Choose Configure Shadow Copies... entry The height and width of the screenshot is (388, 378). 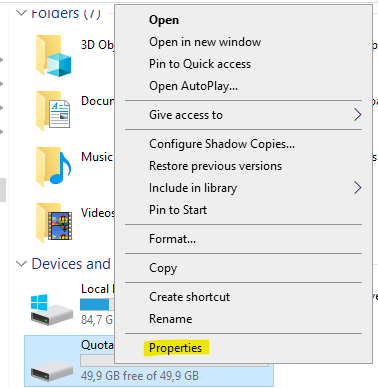[222, 144]
